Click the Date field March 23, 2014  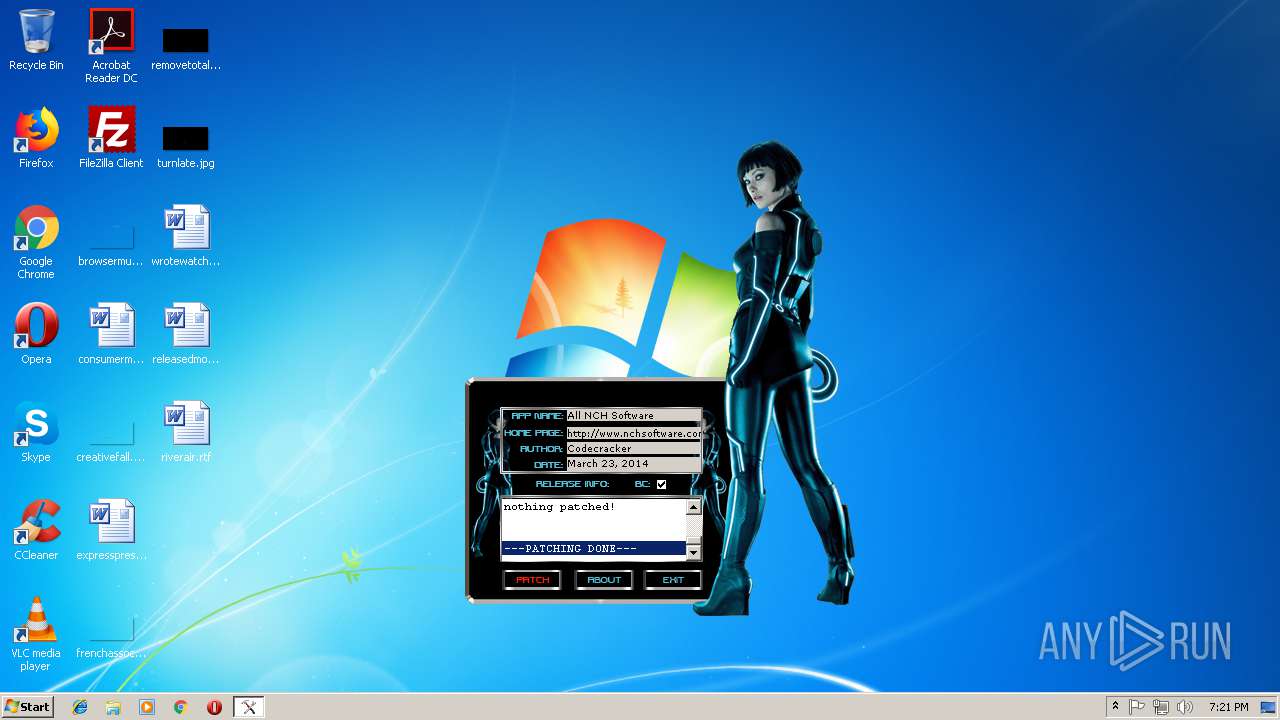click(634, 464)
